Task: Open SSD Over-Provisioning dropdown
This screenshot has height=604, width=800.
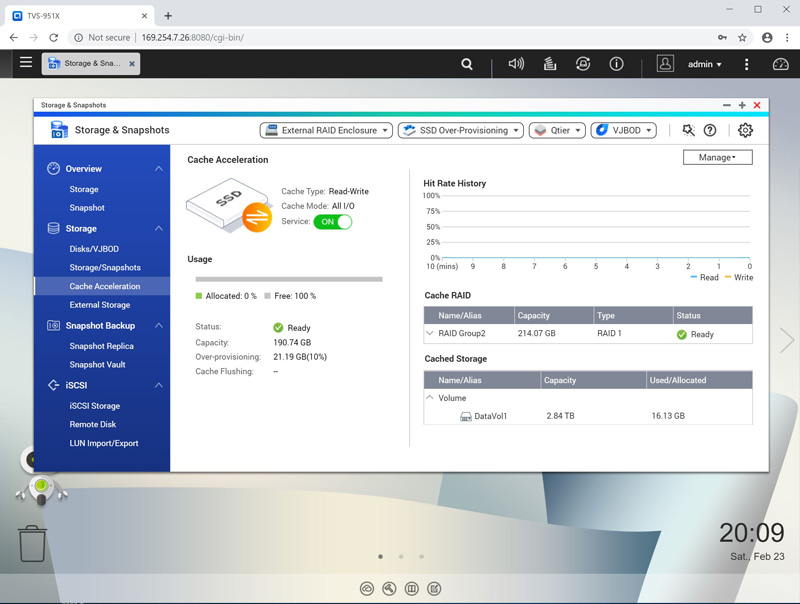Action: 461,131
